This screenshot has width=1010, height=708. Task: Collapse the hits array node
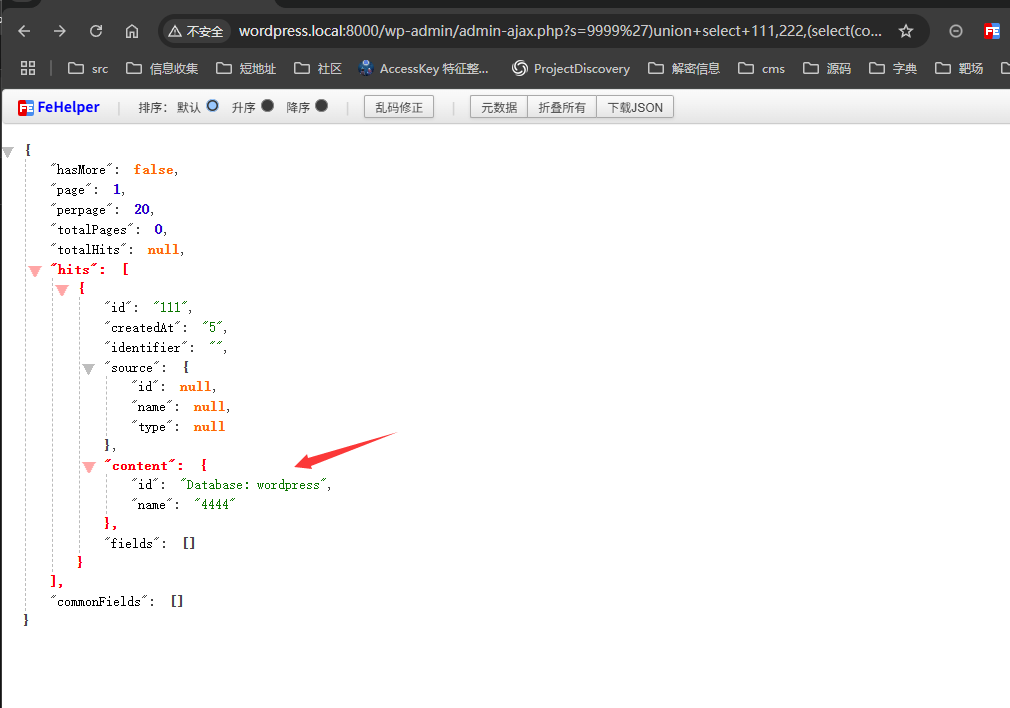[x=36, y=269]
